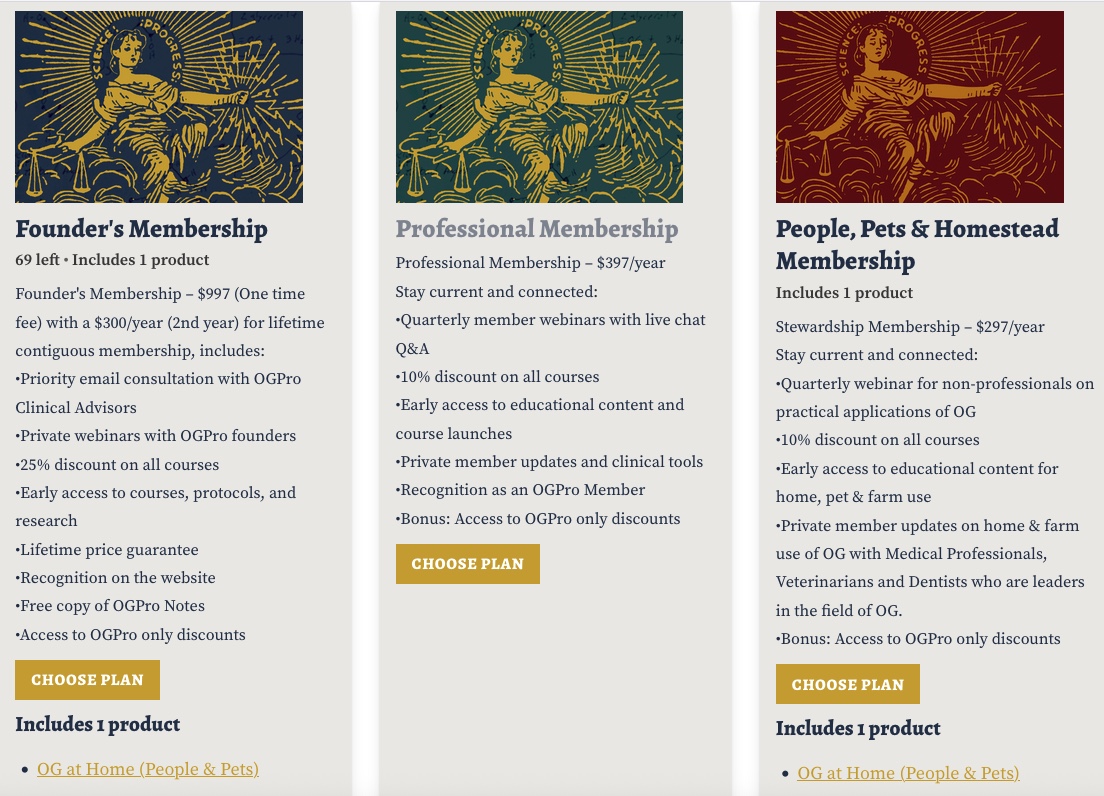Click the "Lifetime price guarantee" bullet

(108, 550)
